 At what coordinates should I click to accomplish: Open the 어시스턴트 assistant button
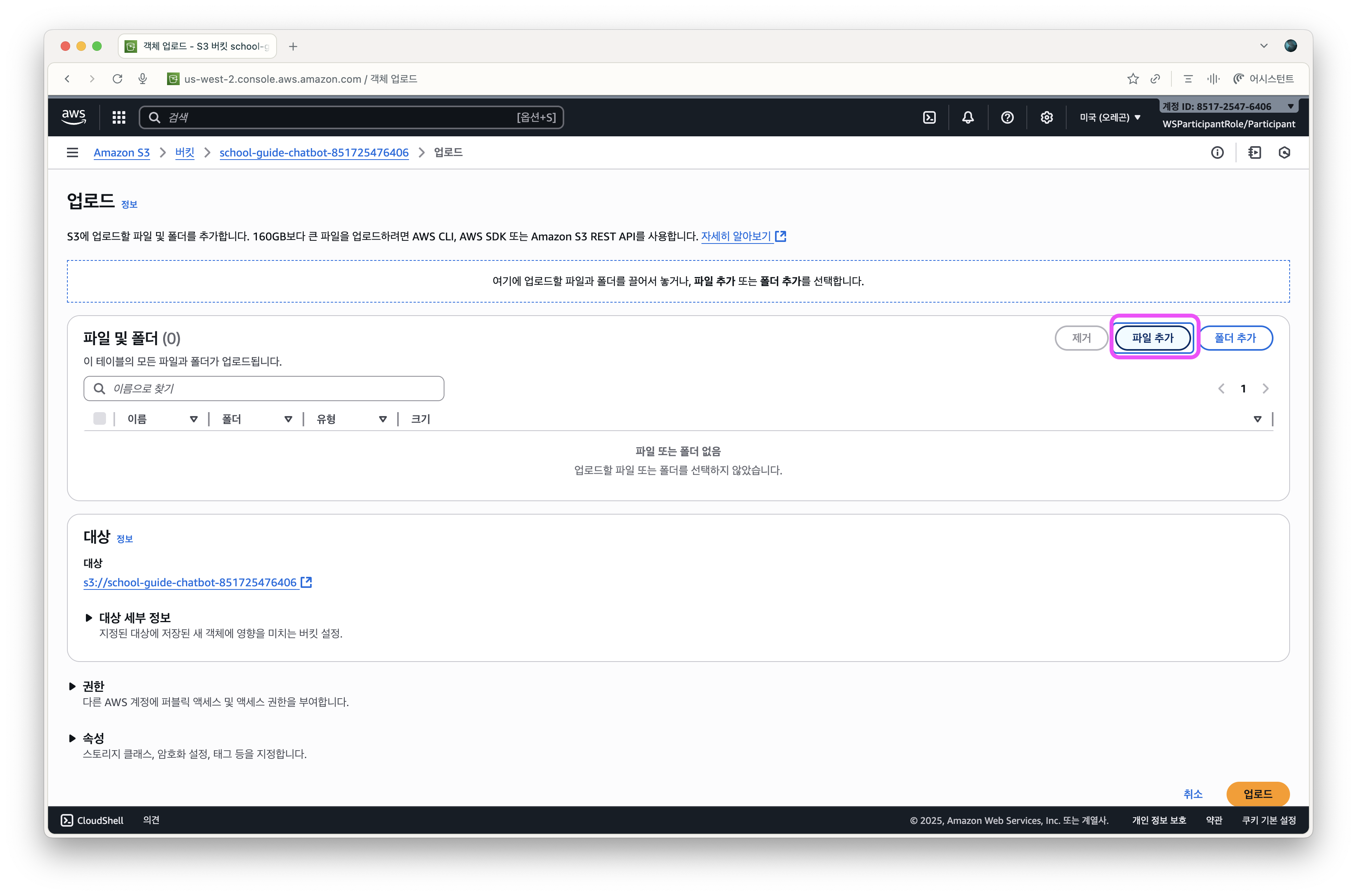[x=1263, y=79]
